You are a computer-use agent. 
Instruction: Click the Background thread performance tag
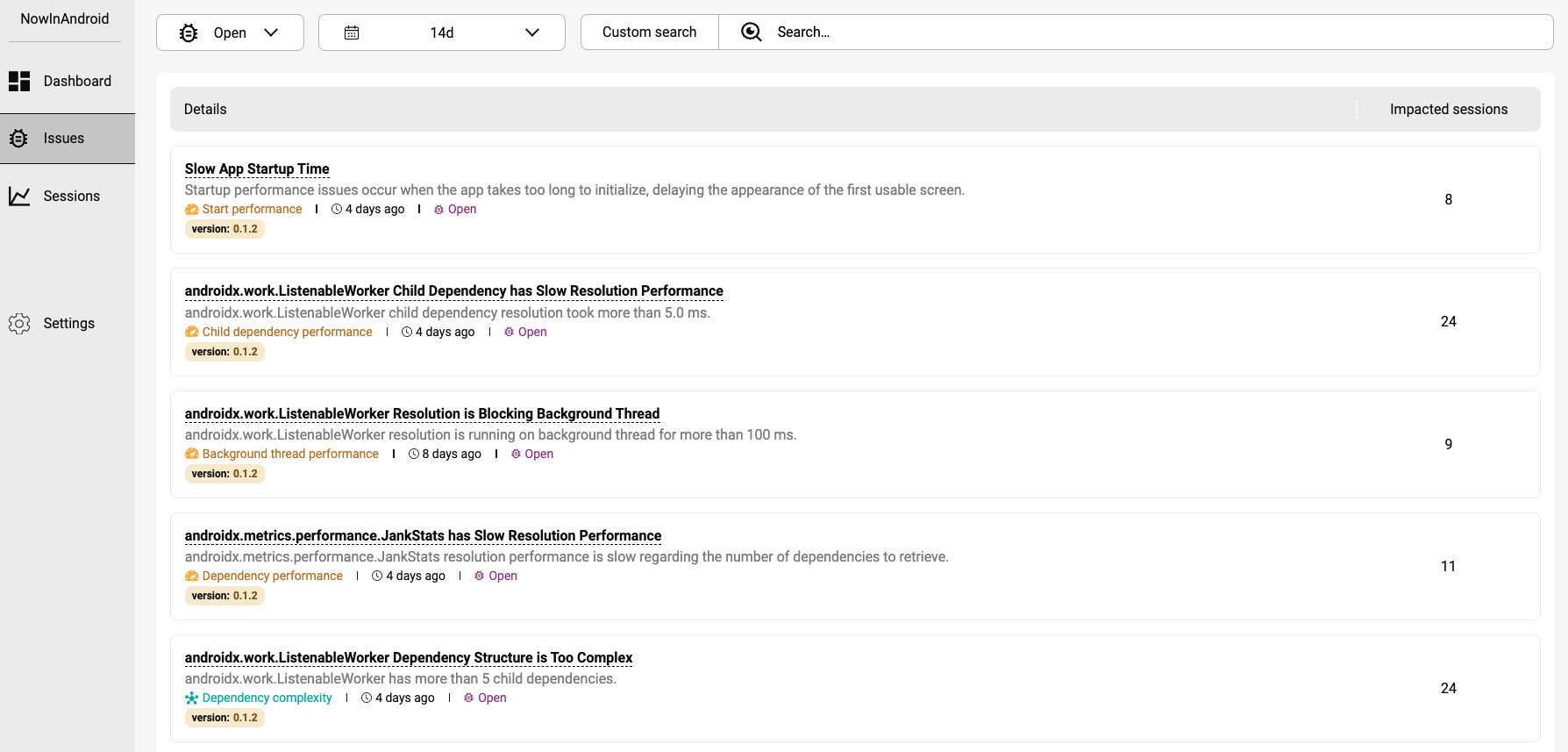(x=290, y=455)
